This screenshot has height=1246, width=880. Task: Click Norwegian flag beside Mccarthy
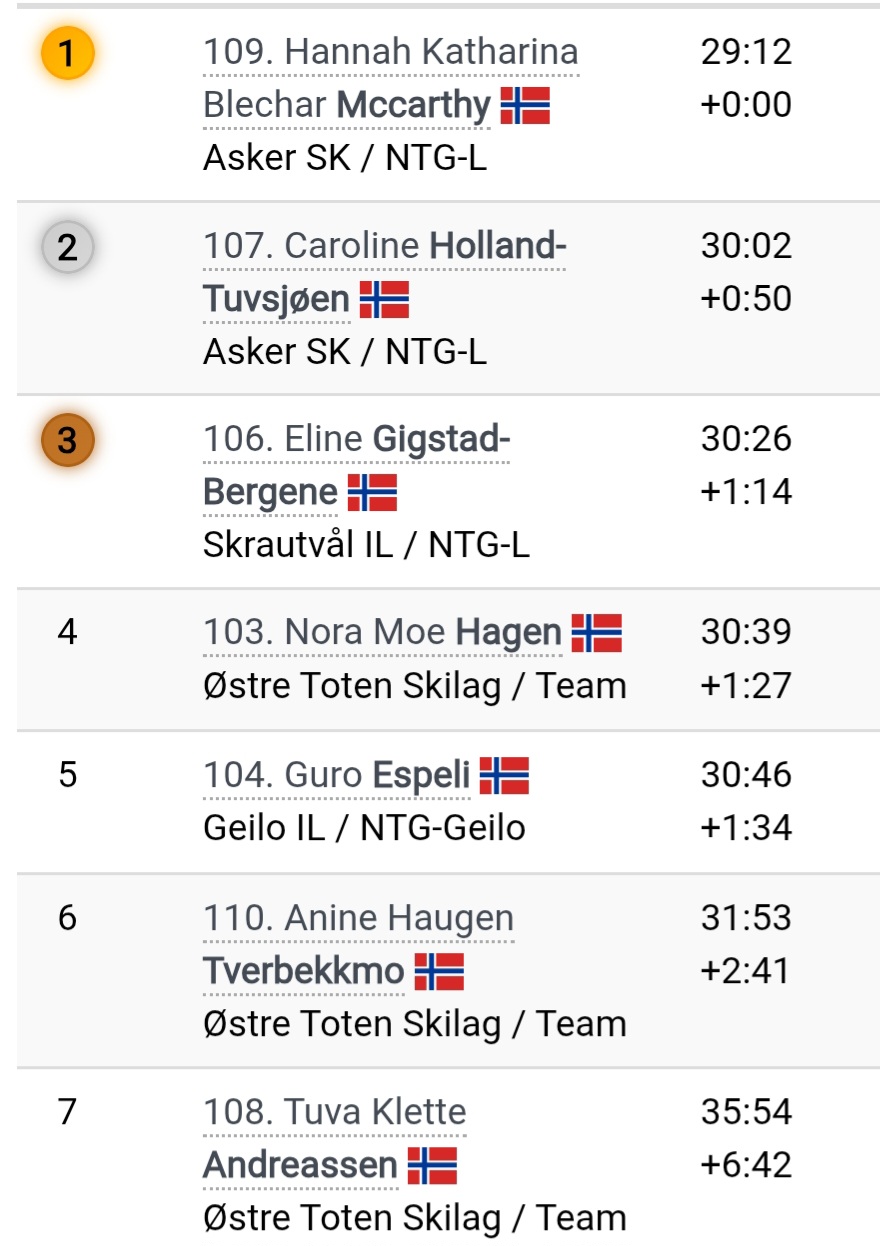coord(525,105)
